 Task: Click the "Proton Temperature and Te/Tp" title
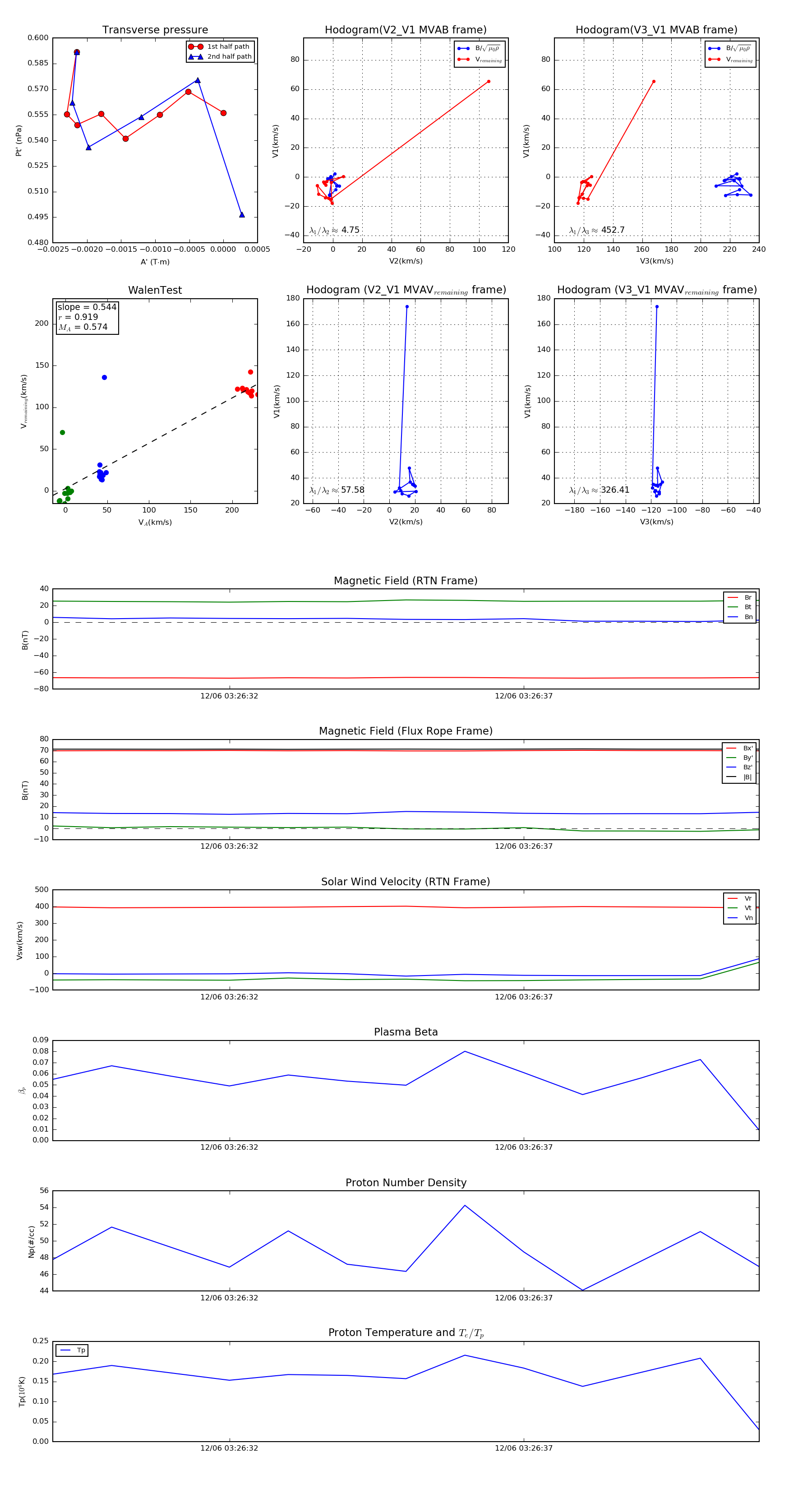(x=406, y=1333)
